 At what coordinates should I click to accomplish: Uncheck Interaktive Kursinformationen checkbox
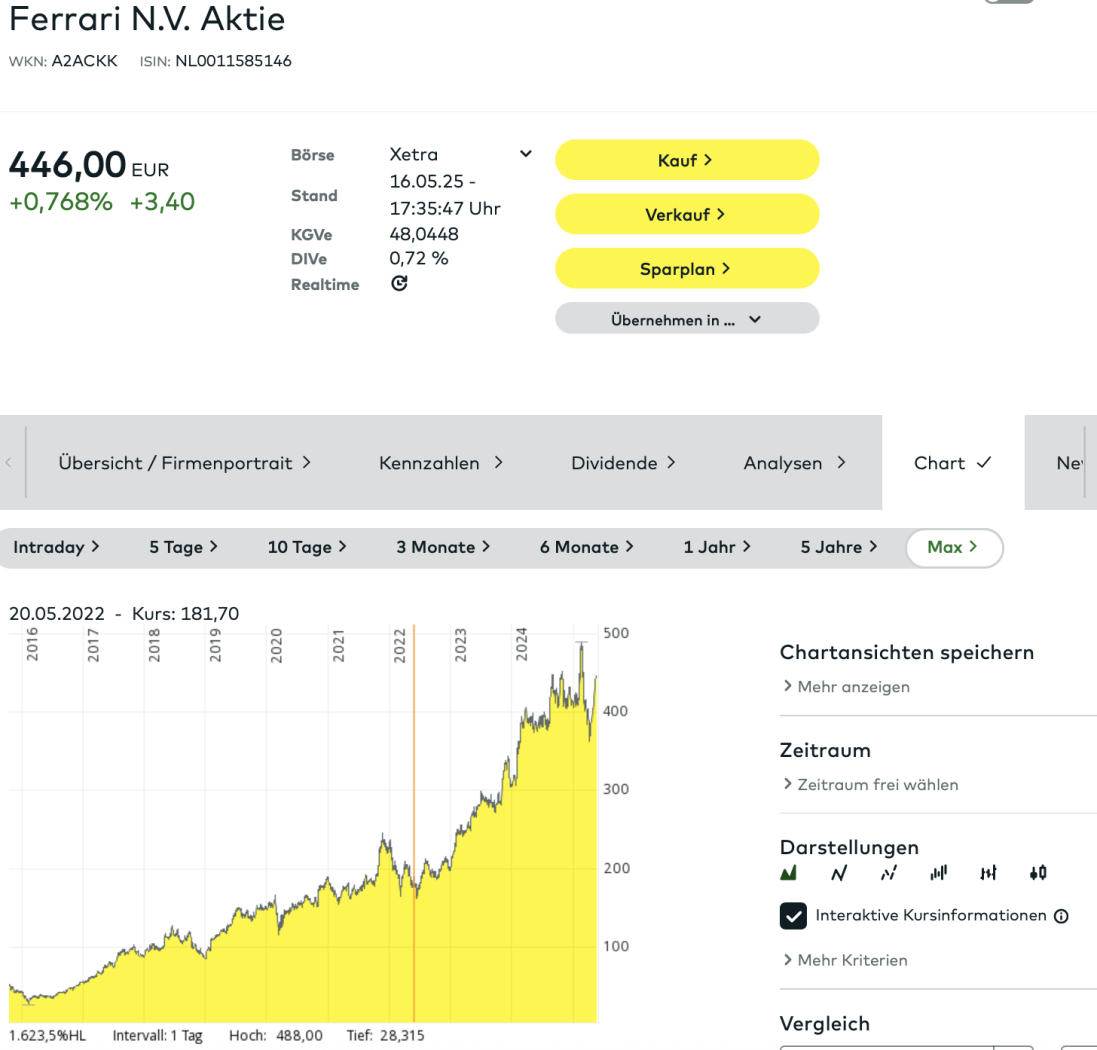click(793, 916)
